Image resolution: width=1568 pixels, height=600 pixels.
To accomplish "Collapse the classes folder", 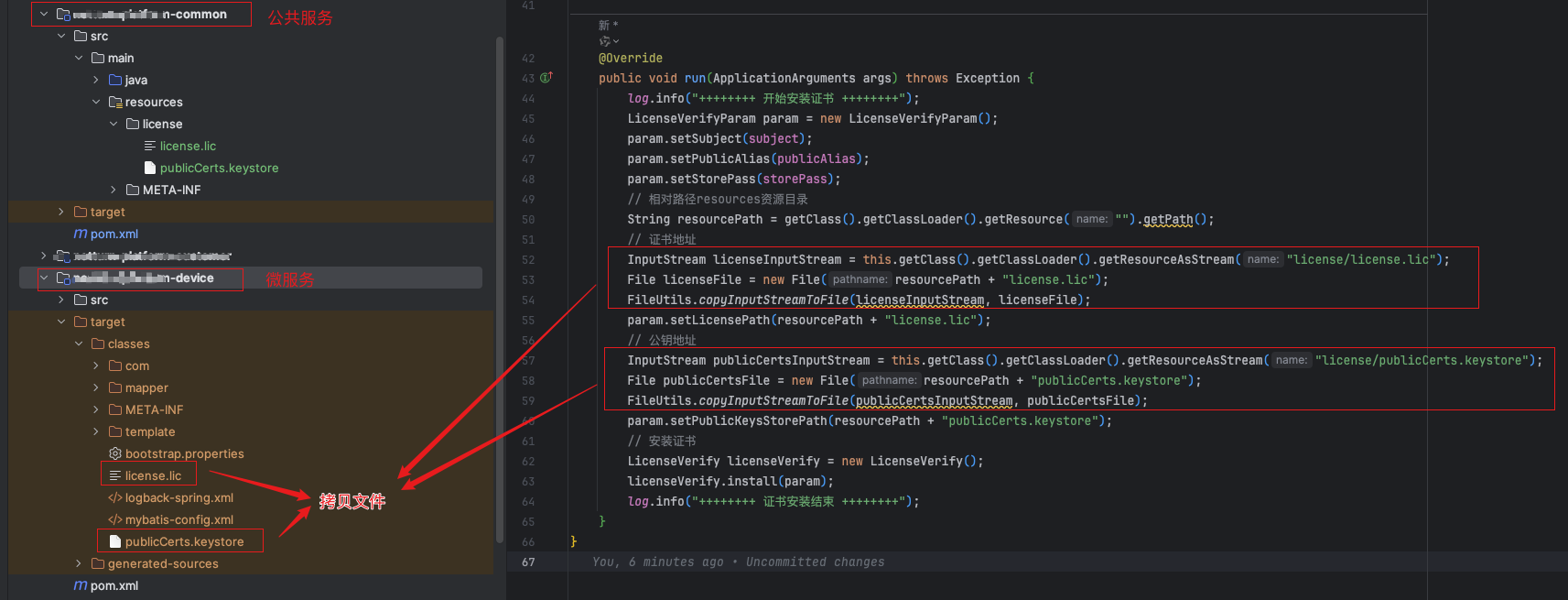I will click(x=79, y=344).
